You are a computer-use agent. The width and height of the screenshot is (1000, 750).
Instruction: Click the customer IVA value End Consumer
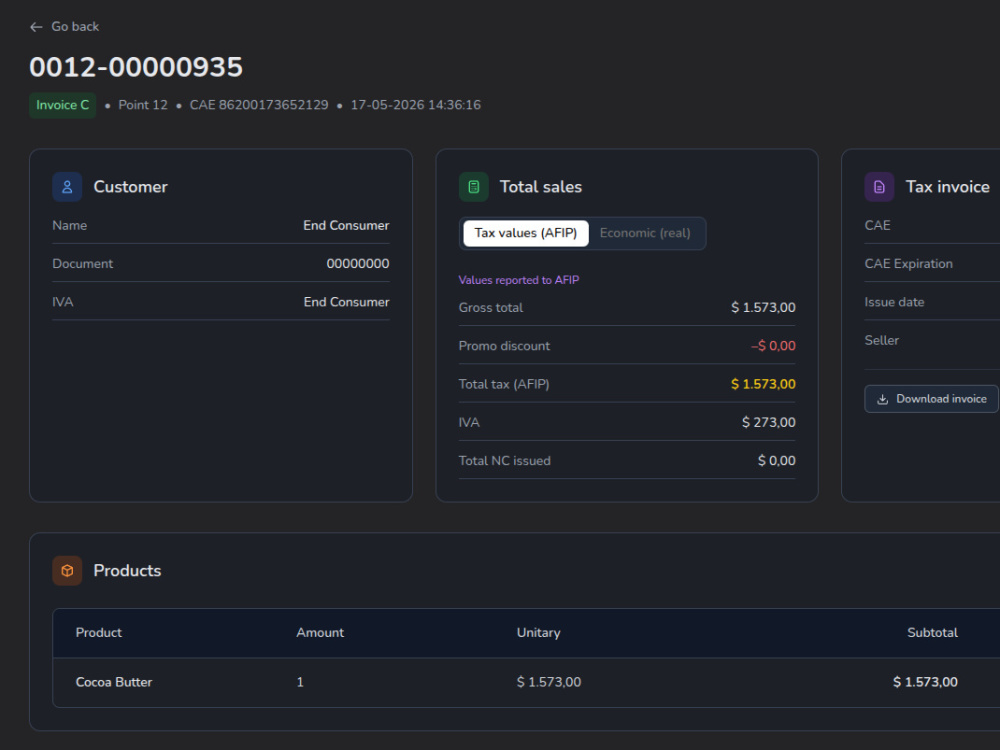pos(346,302)
